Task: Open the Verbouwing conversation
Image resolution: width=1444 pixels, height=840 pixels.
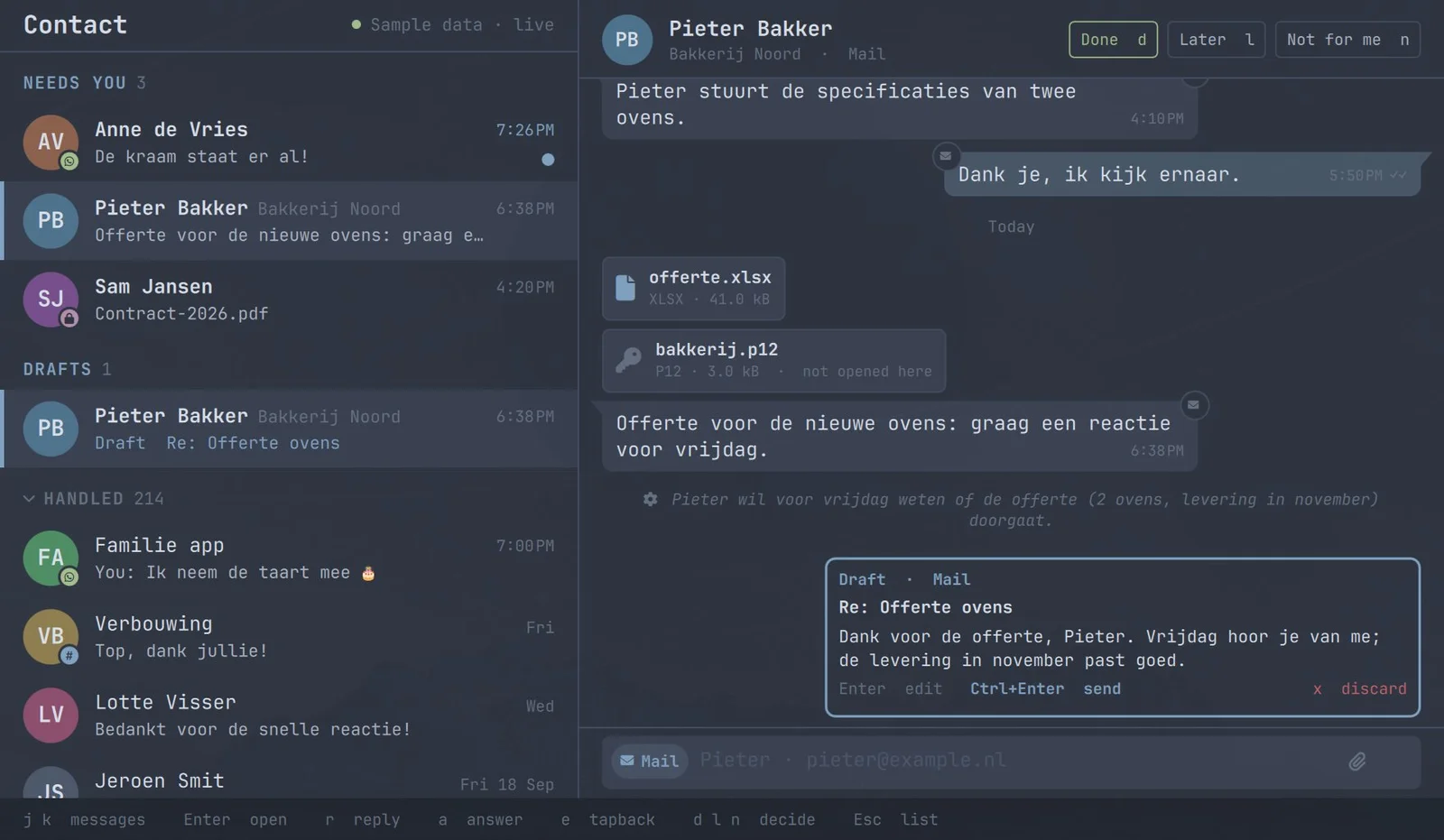Action: pyautogui.click(x=289, y=637)
